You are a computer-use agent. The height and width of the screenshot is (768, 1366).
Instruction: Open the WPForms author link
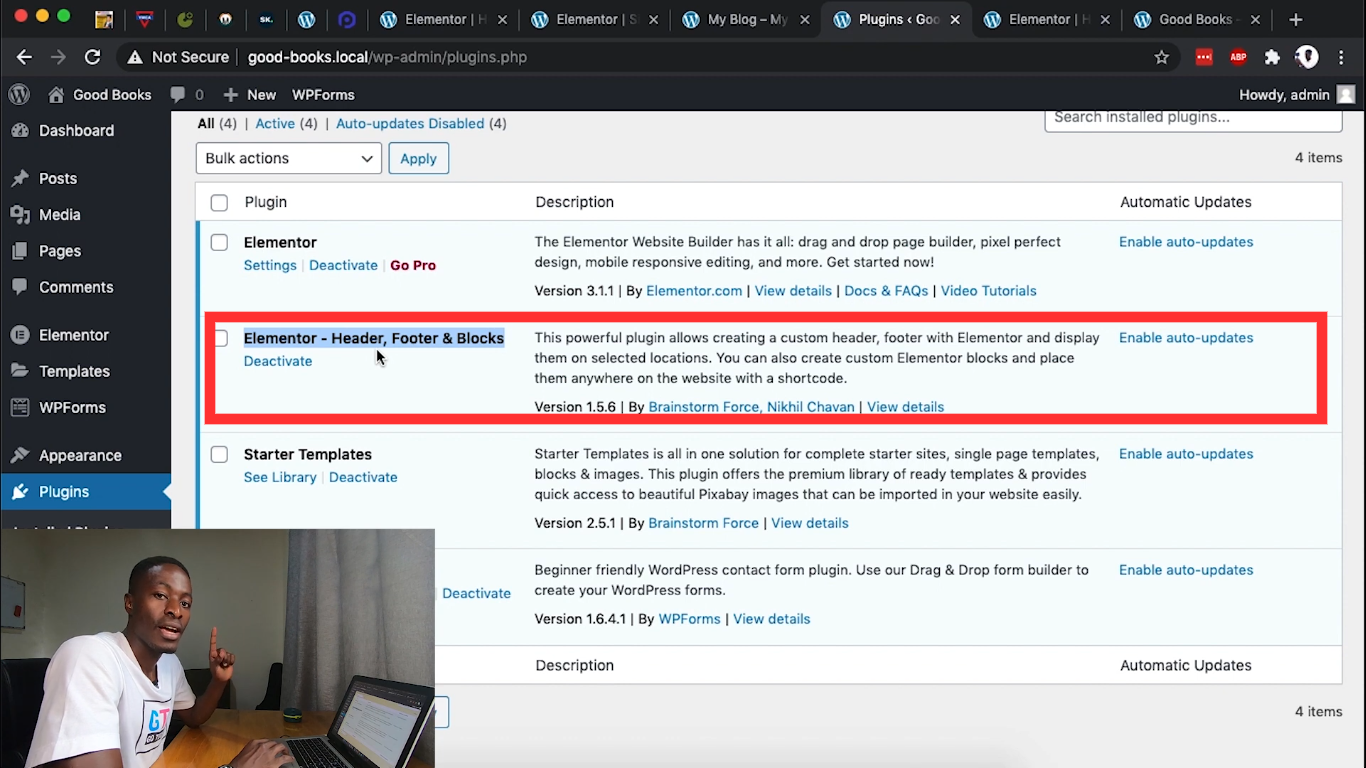click(689, 619)
